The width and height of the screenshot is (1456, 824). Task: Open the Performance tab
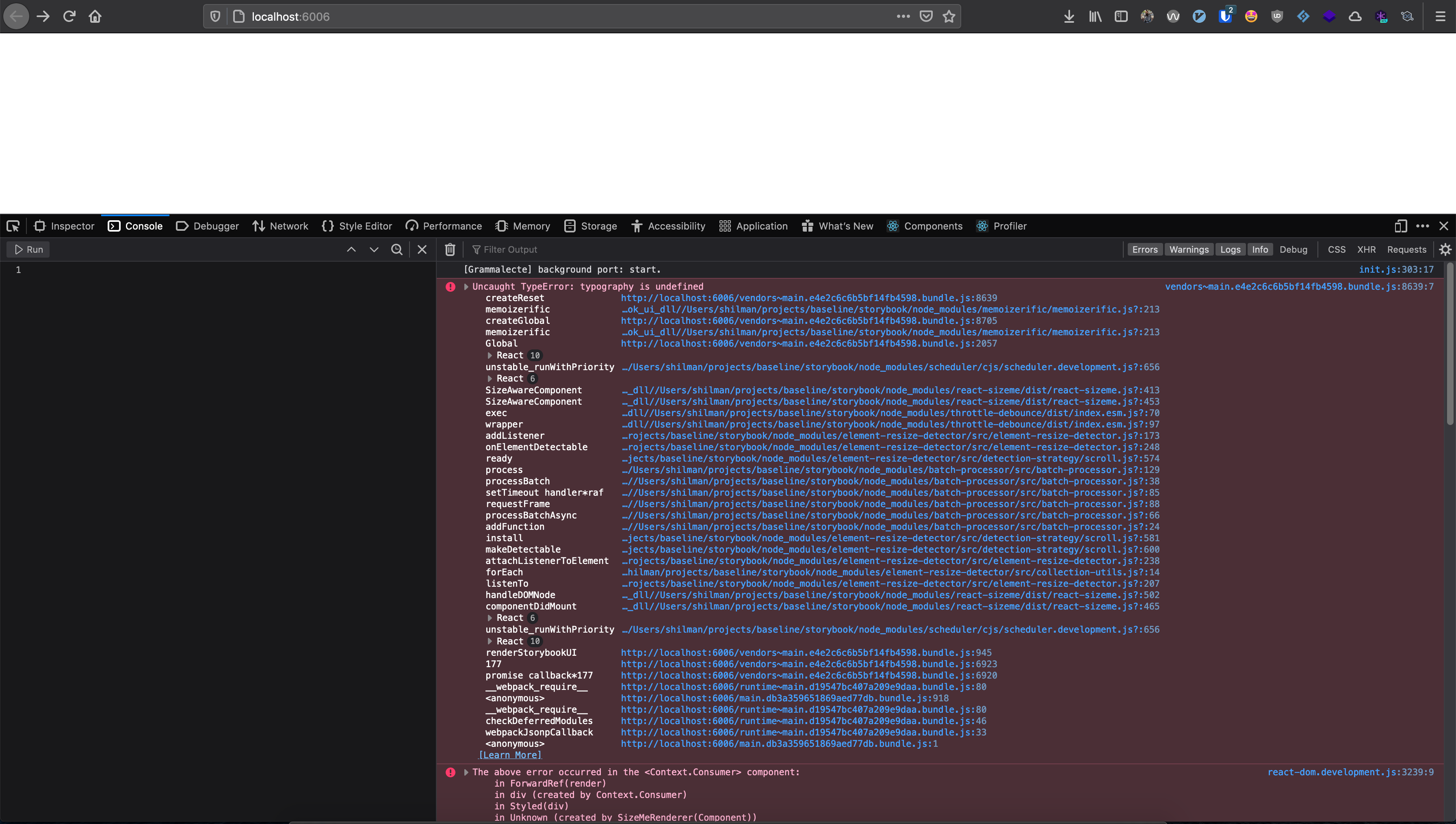[444, 226]
